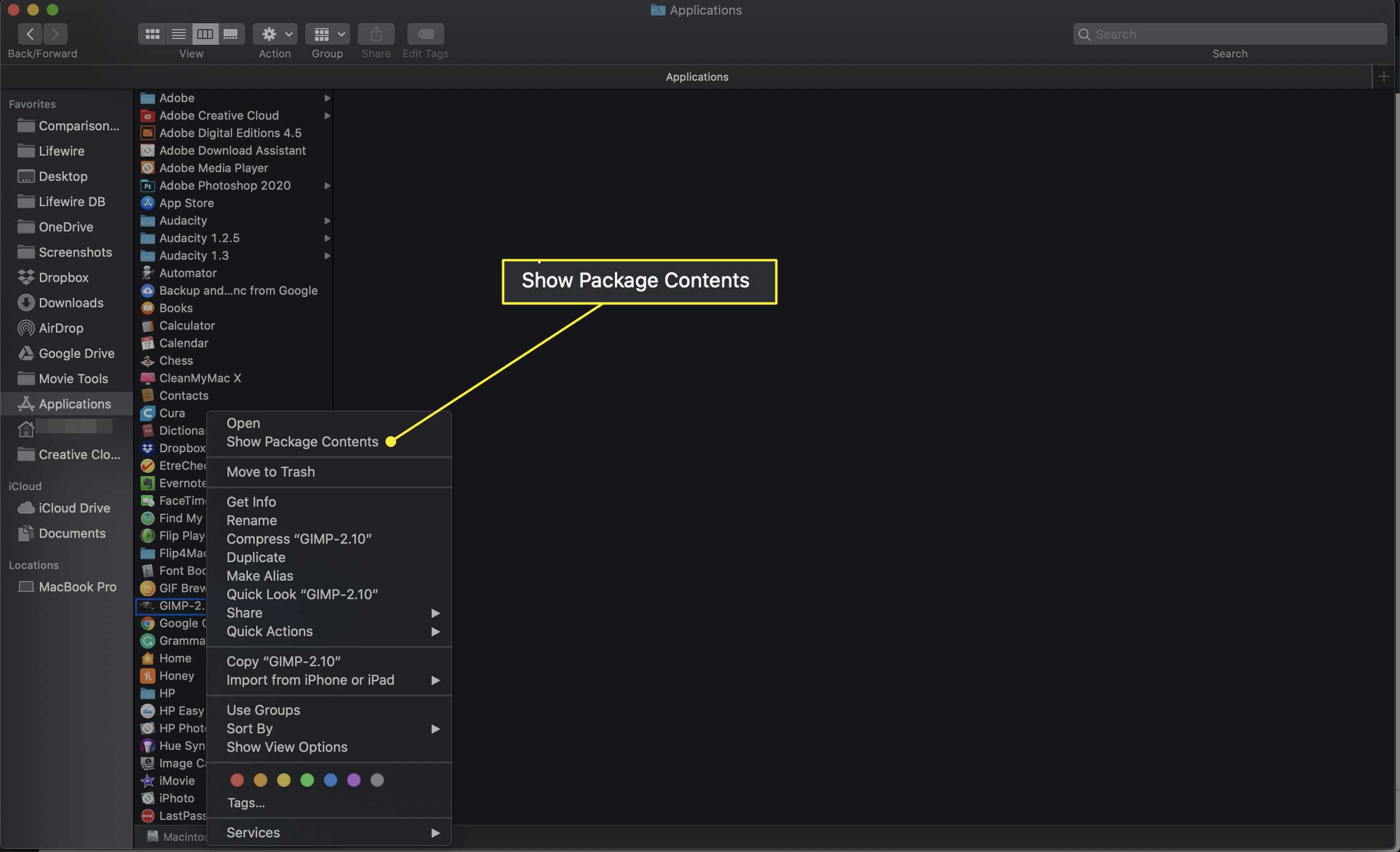Choose Quick Look "GIMP-2.10"
Viewport: 1400px width, 852px height.
329,594
